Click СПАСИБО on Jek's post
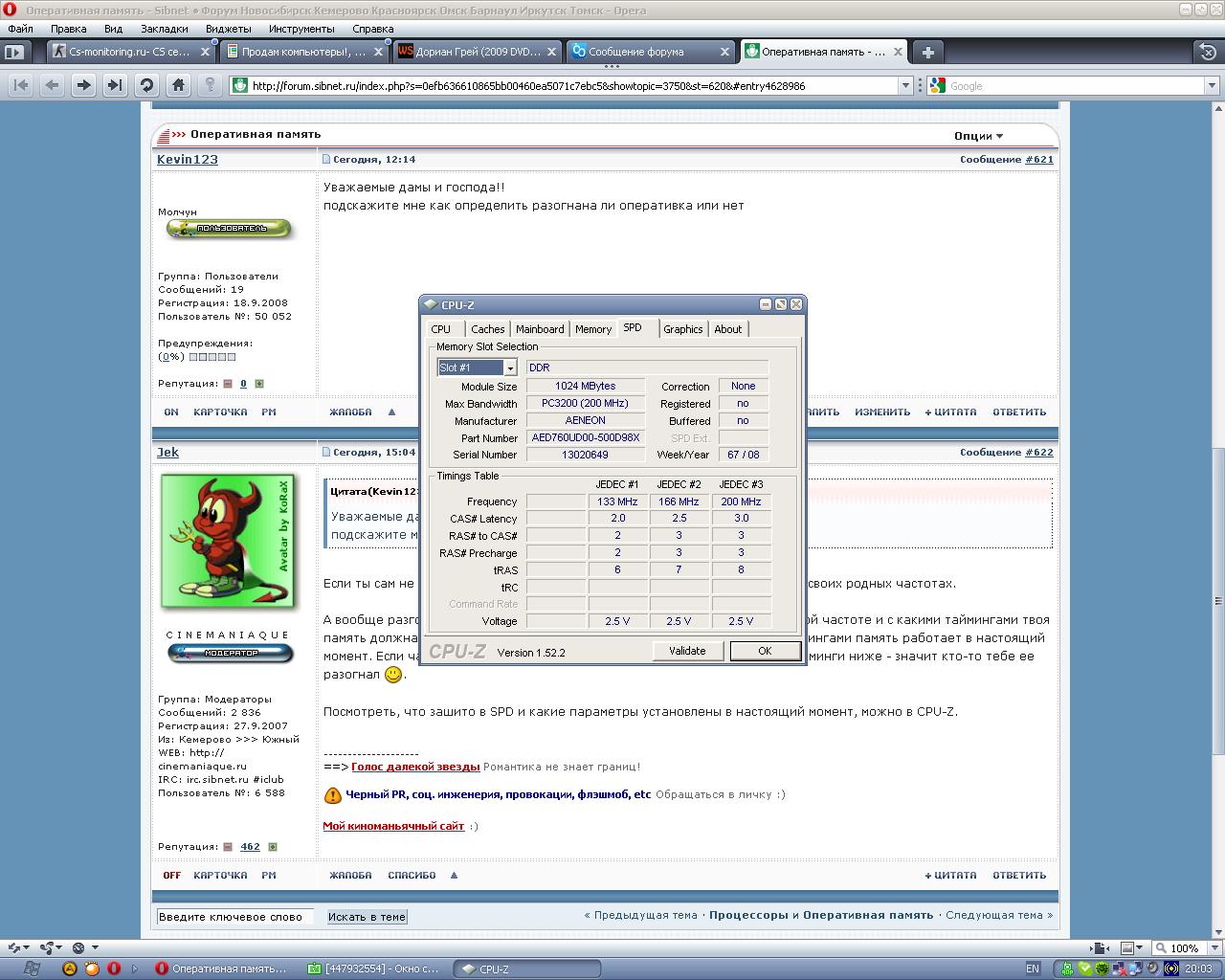Image resolution: width=1225 pixels, height=980 pixels. [412, 876]
